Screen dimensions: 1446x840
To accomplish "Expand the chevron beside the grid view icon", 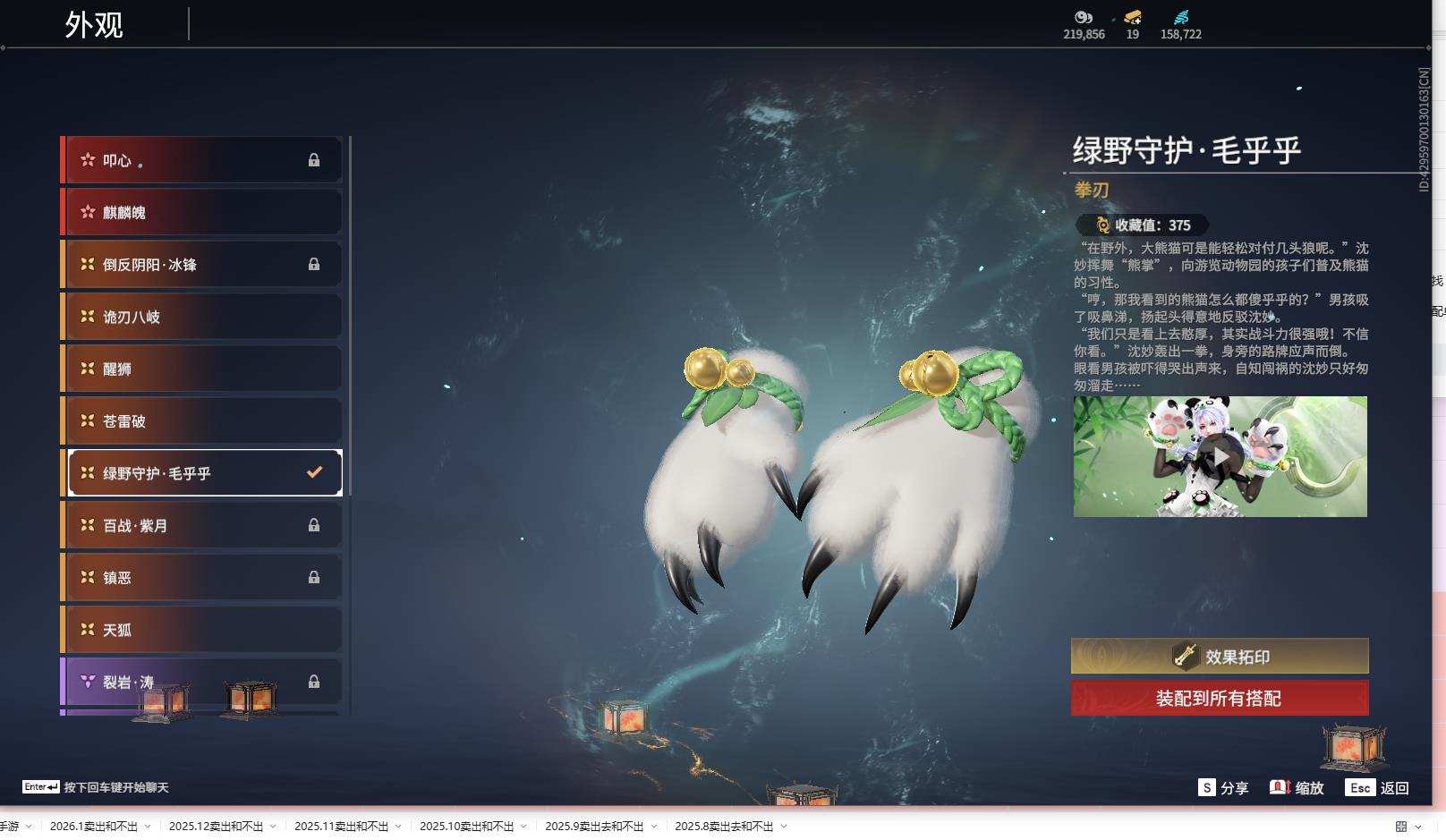I will (x=1418, y=827).
